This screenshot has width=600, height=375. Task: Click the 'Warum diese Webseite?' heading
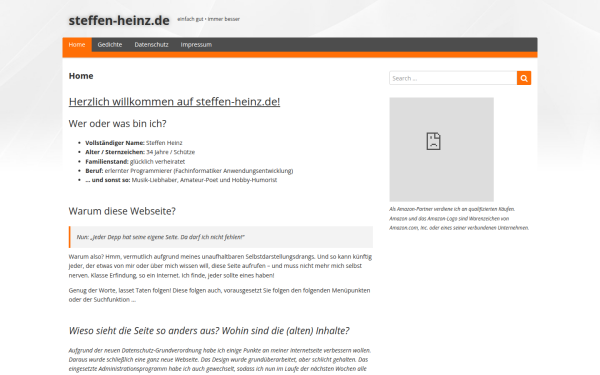(x=122, y=211)
